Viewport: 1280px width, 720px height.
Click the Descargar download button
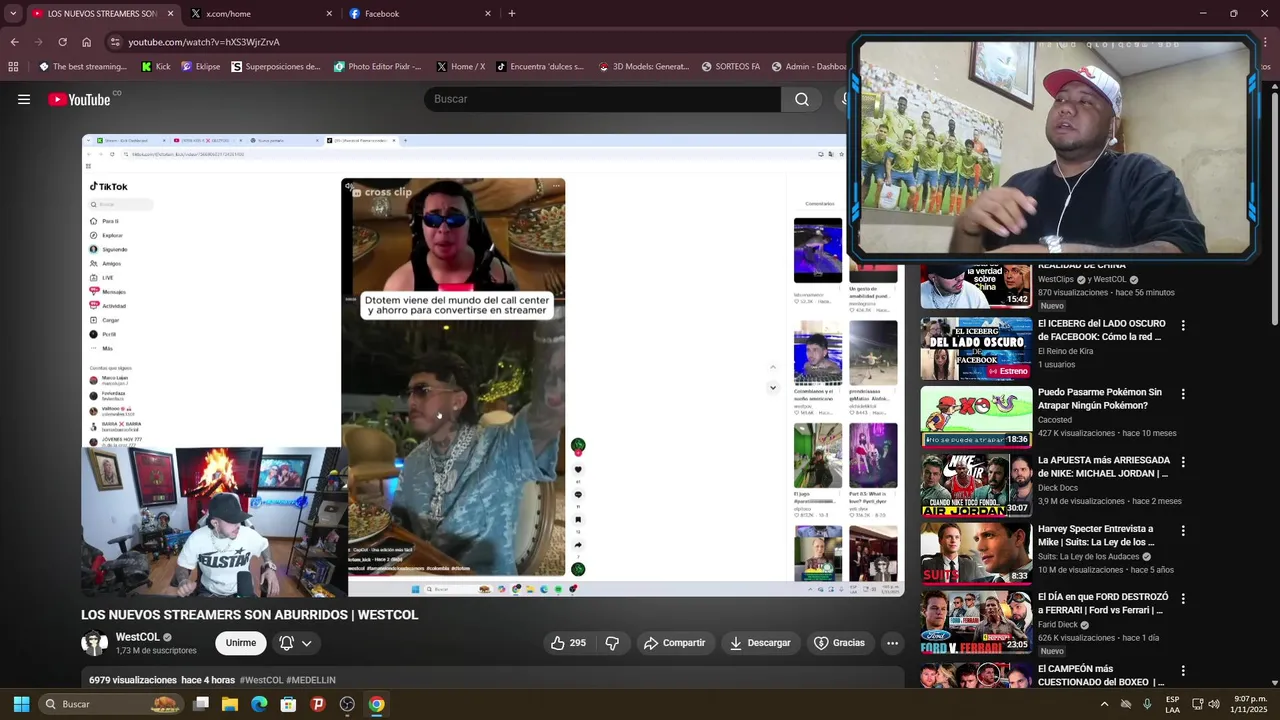tap(760, 643)
